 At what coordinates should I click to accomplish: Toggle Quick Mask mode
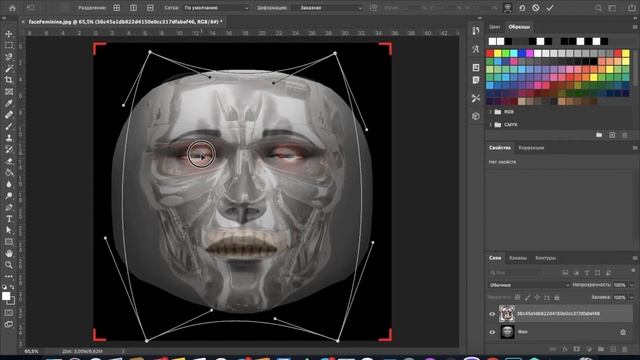click(x=9, y=313)
